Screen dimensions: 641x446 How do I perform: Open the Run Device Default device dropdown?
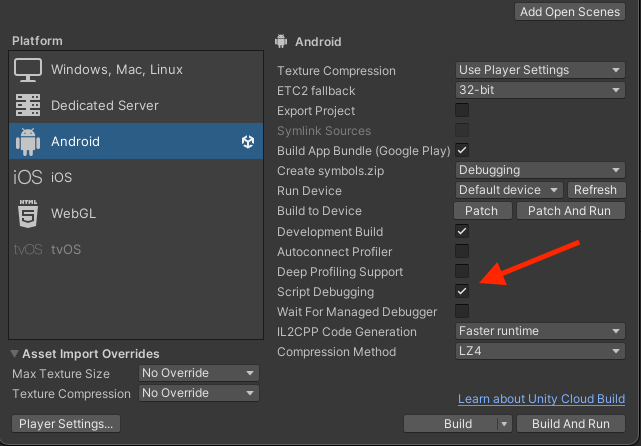509,191
